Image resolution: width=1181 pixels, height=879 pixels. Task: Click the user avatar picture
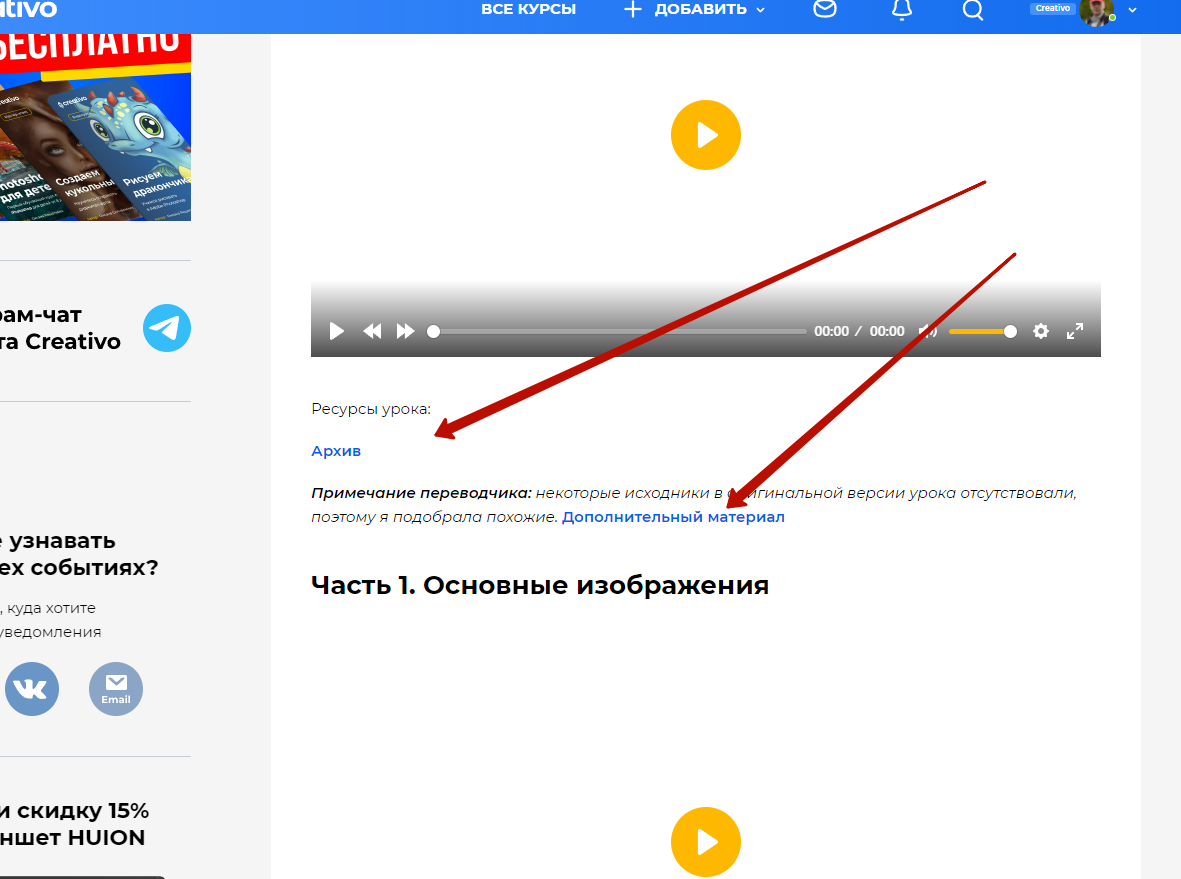click(1096, 11)
